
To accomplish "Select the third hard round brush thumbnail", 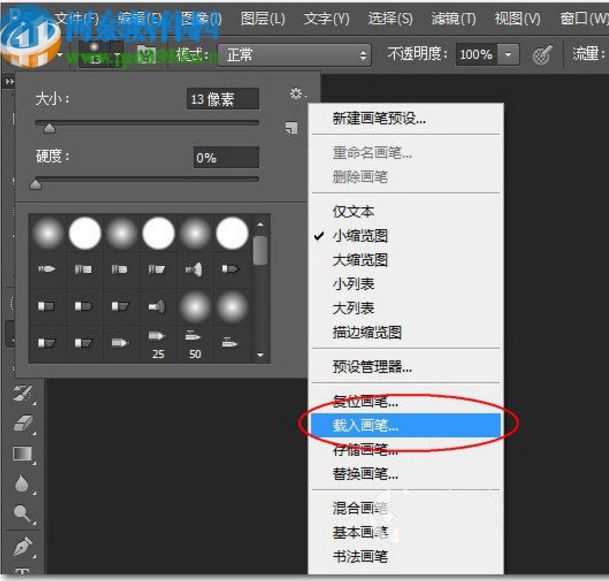I will 232,233.
